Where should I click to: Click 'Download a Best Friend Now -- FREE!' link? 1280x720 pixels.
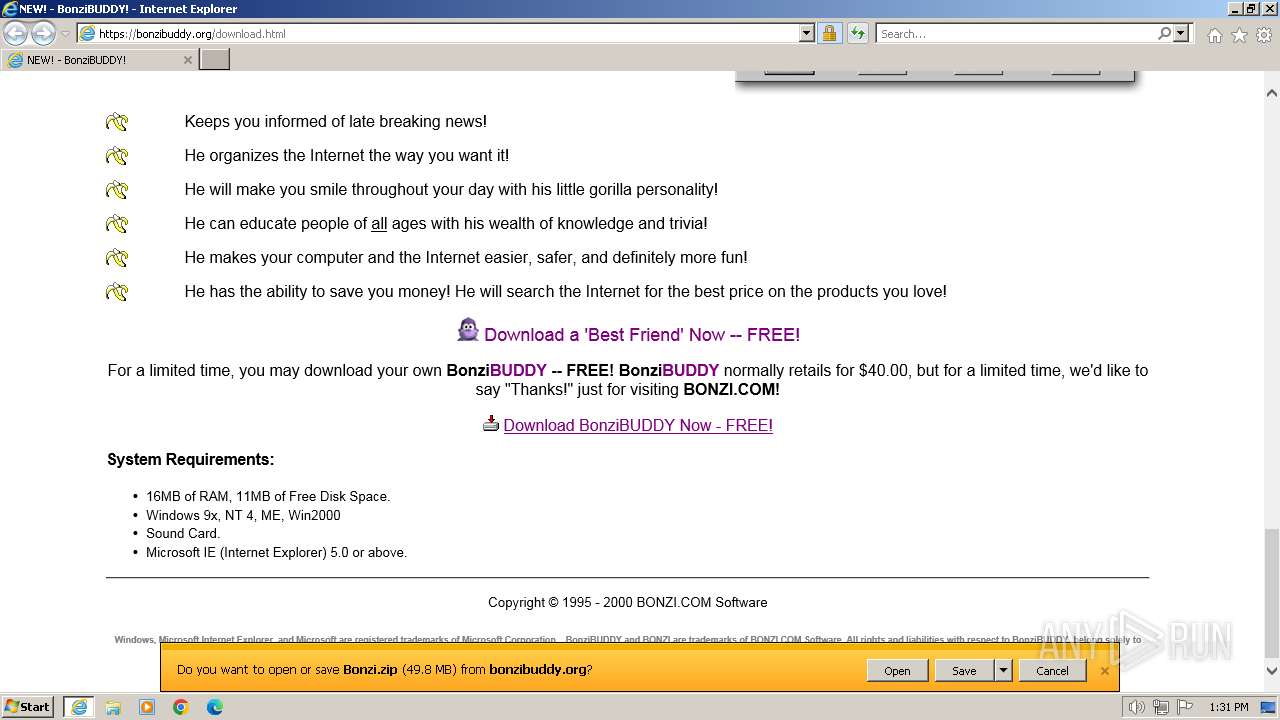(x=642, y=335)
